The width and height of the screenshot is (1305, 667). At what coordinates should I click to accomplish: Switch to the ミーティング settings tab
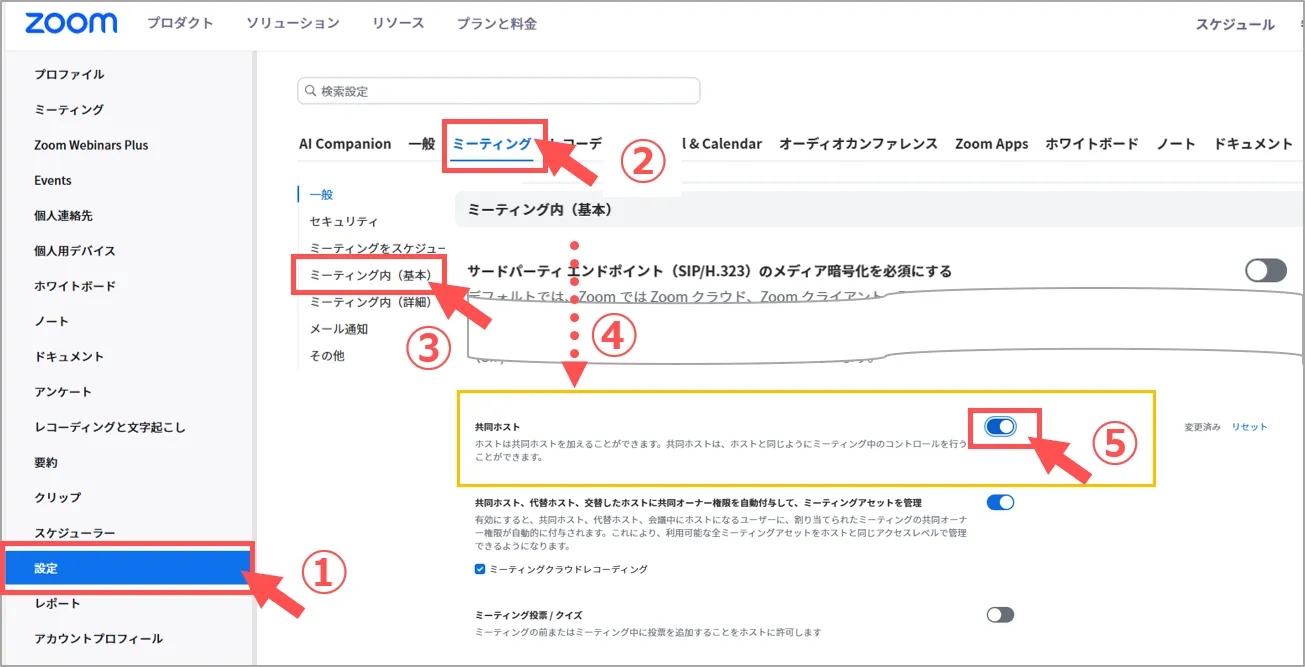[x=492, y=144]
